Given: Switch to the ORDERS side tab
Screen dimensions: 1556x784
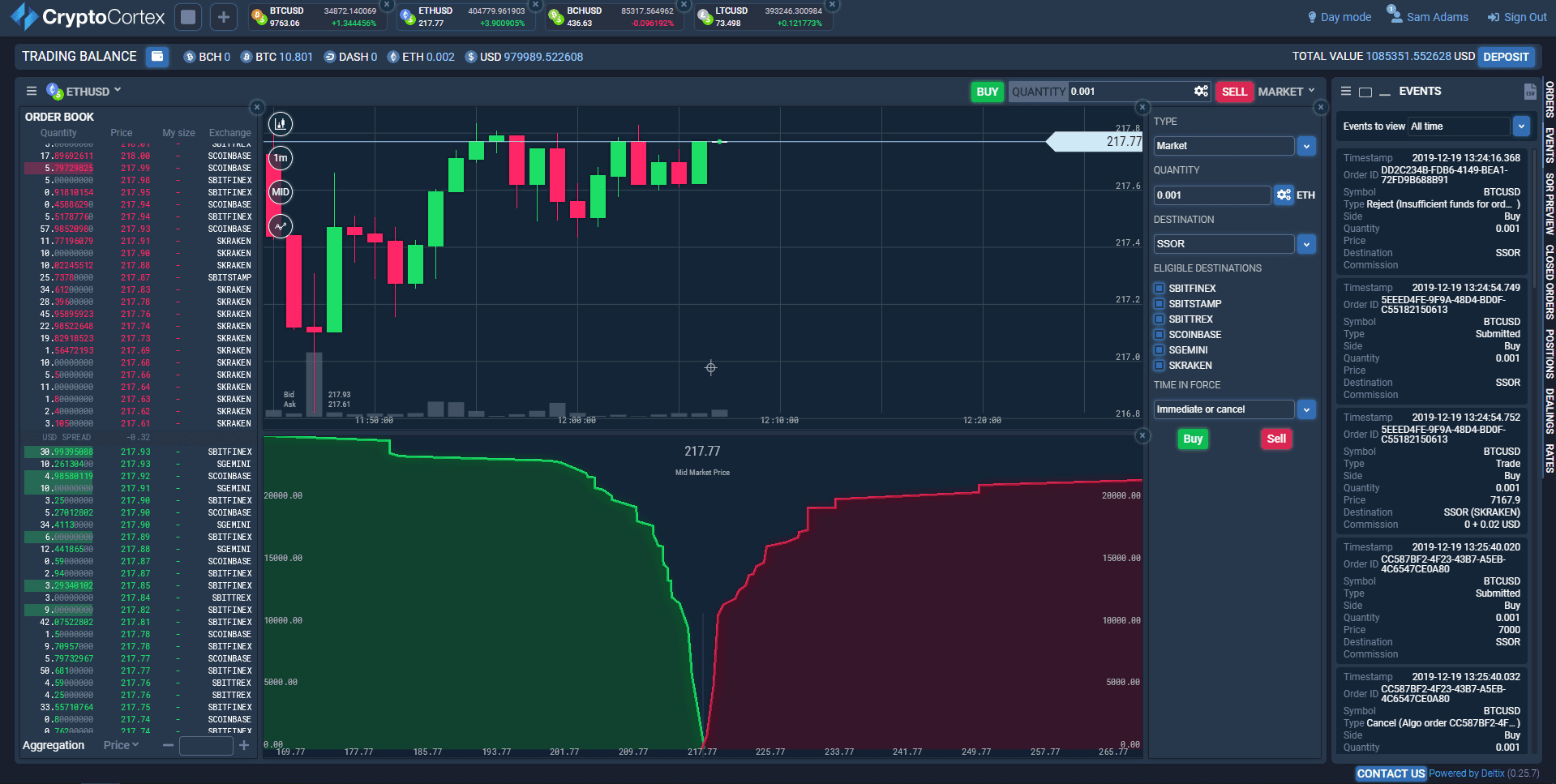Looking at the screenshot, I should pos(1549,100).
